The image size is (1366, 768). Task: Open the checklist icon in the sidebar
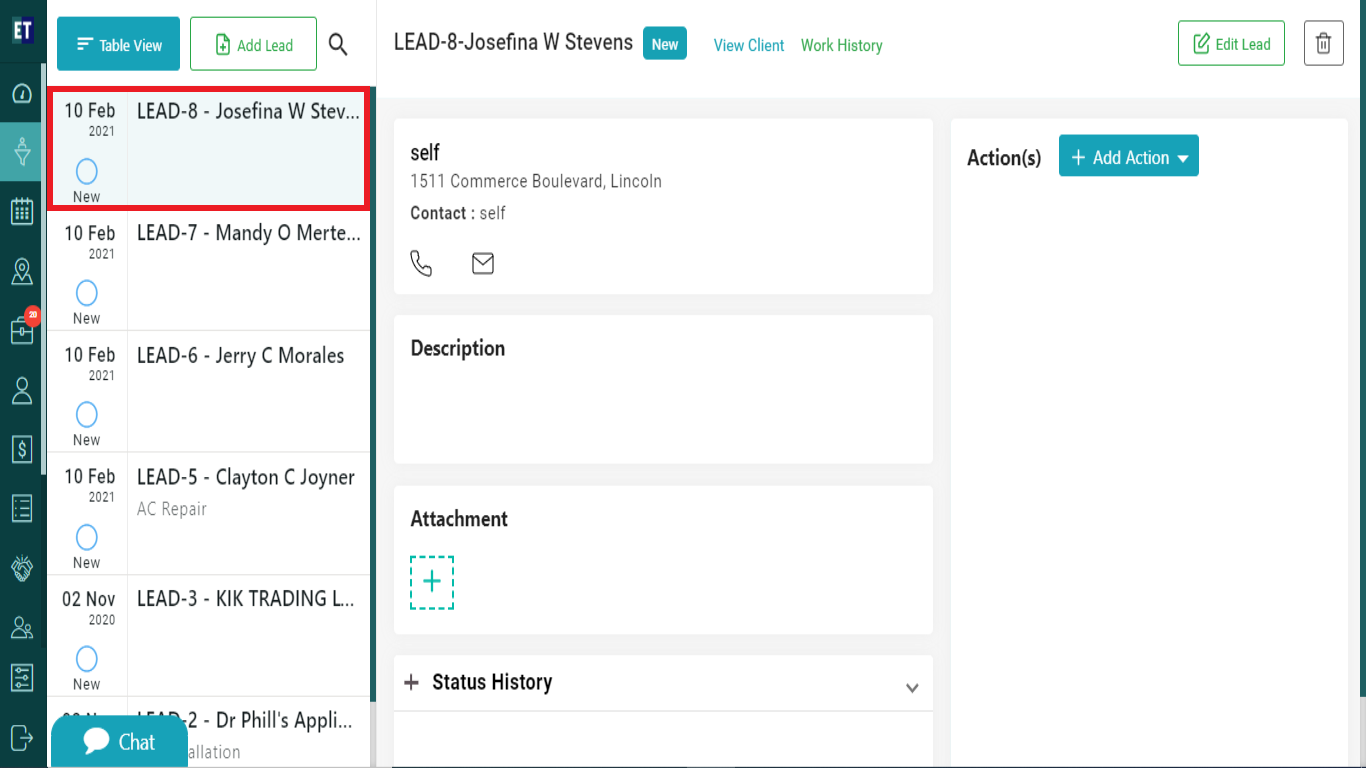coord(22,508)
